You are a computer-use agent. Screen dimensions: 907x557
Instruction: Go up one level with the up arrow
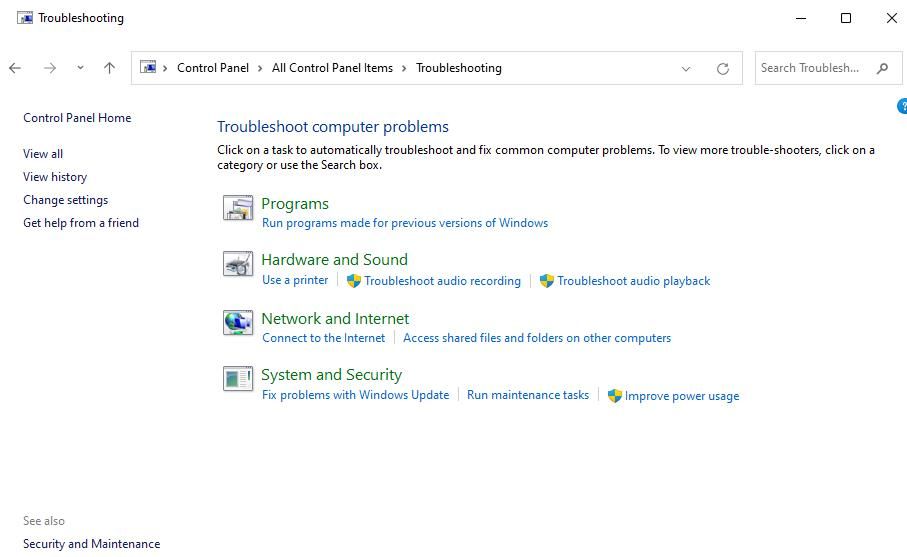[x=109, y=68]
